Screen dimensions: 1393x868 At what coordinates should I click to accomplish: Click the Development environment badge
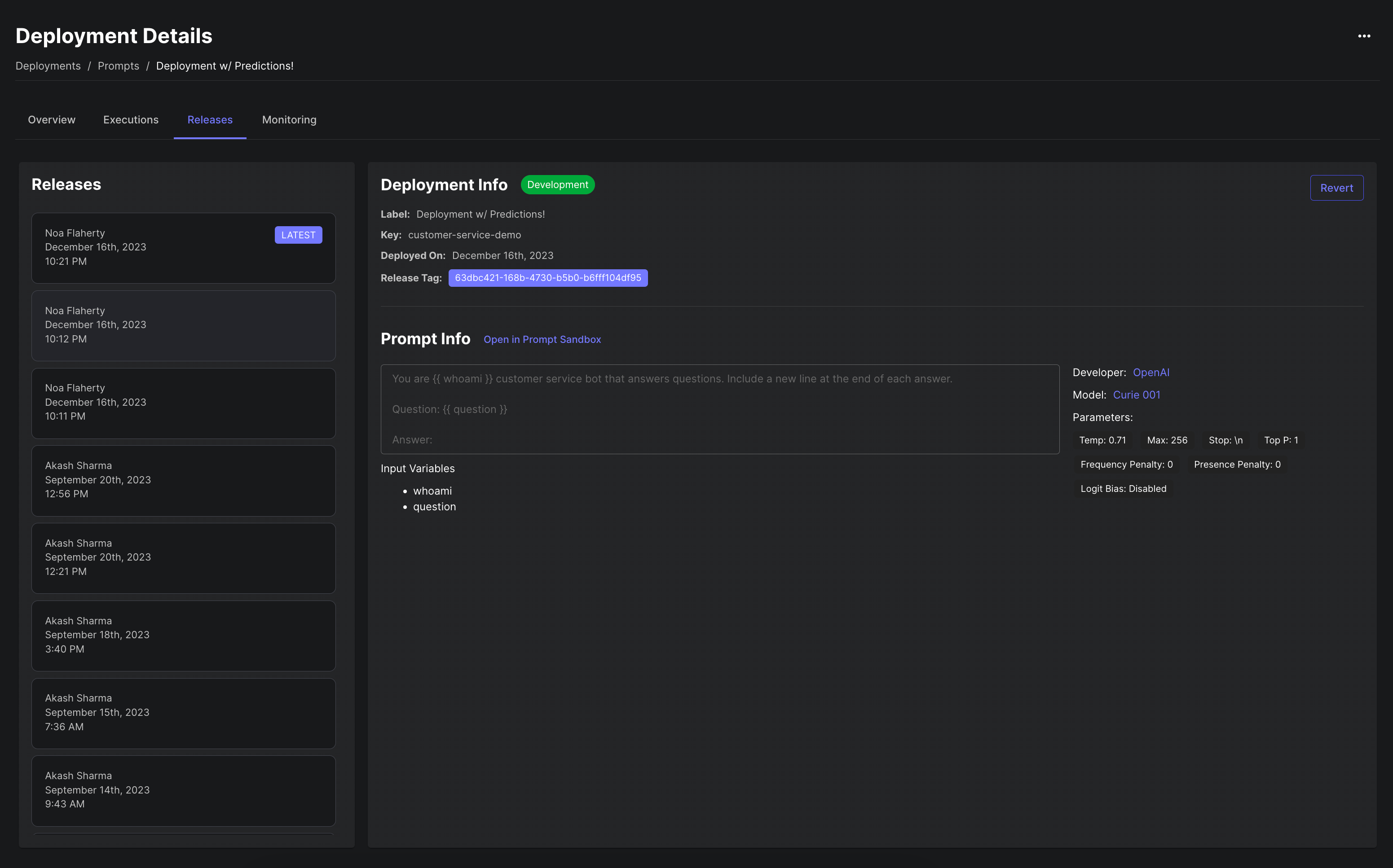coord(557,185)
